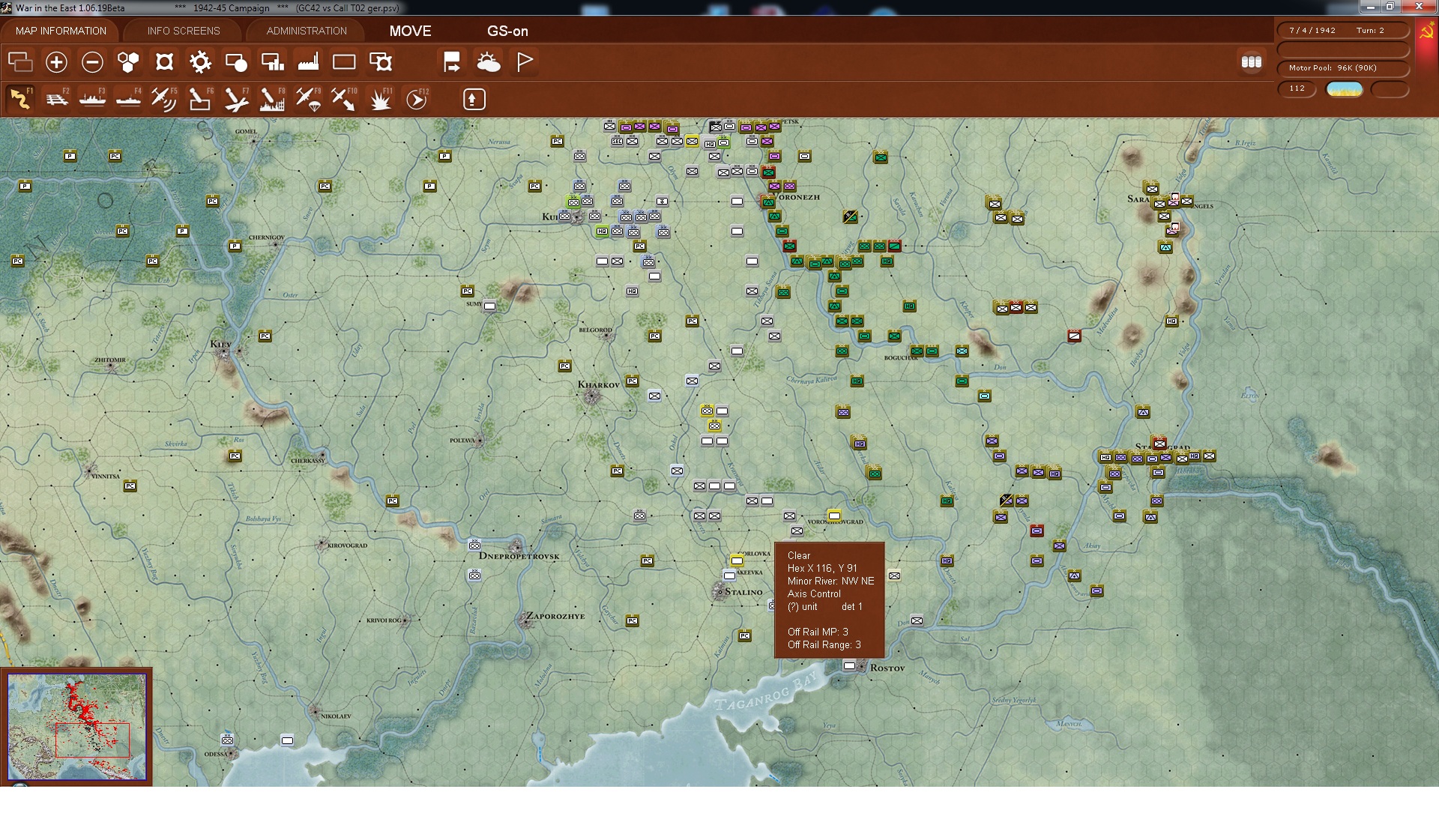
Task: Select the unit counter at Rostov
Action: (849, 665)
